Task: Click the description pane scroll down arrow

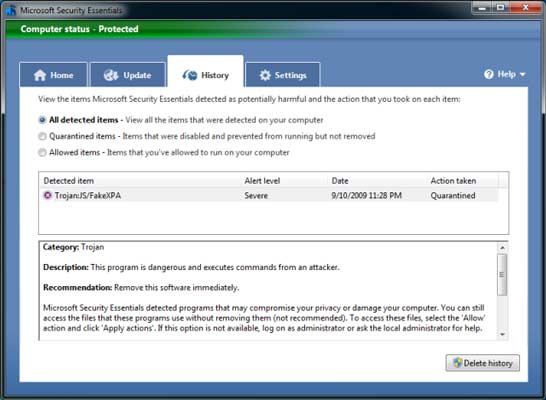Action: 502,335
